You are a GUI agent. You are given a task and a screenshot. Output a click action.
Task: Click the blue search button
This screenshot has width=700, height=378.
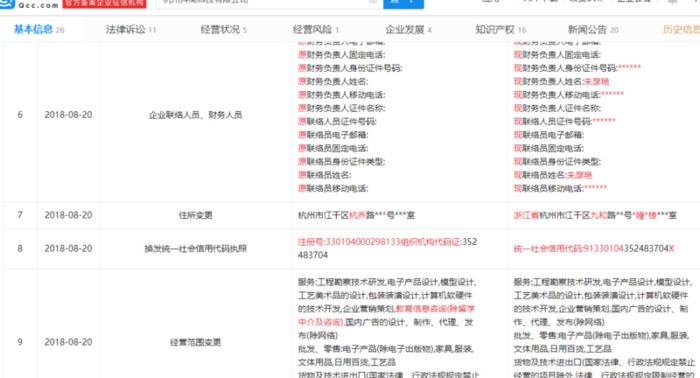click(403, 4)
